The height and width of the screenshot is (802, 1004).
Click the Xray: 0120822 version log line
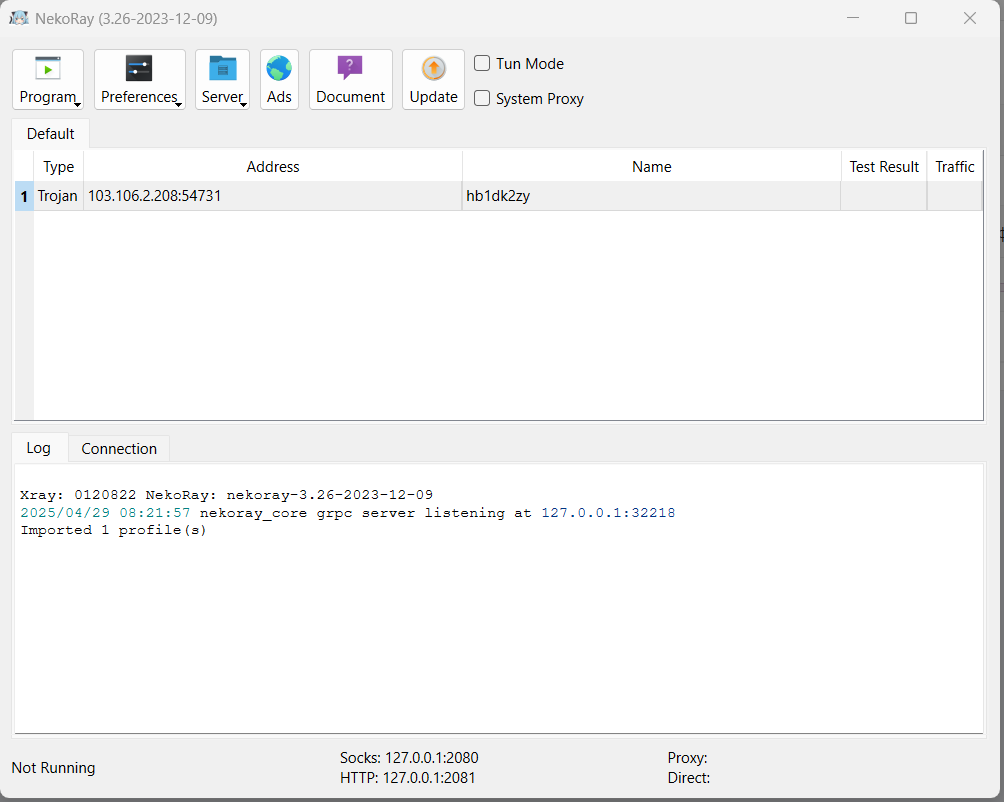point(227,495)
